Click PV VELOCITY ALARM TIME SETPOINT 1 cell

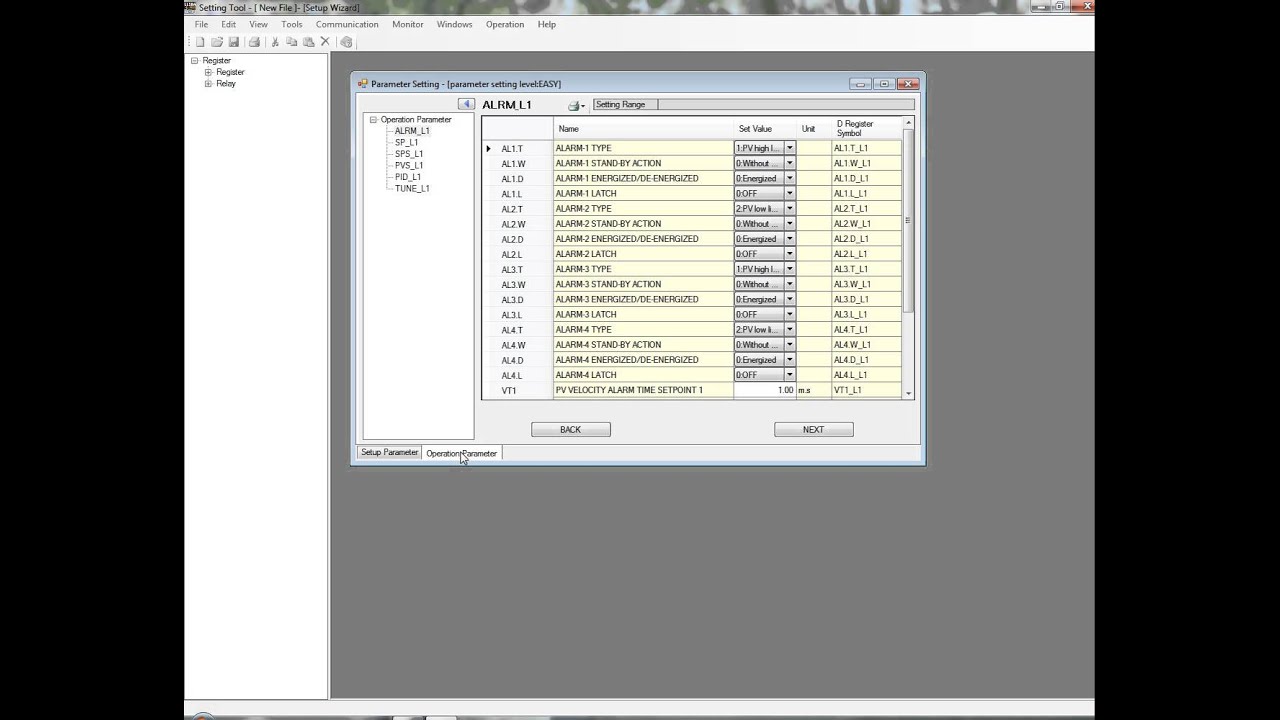[x=643, y=390]
